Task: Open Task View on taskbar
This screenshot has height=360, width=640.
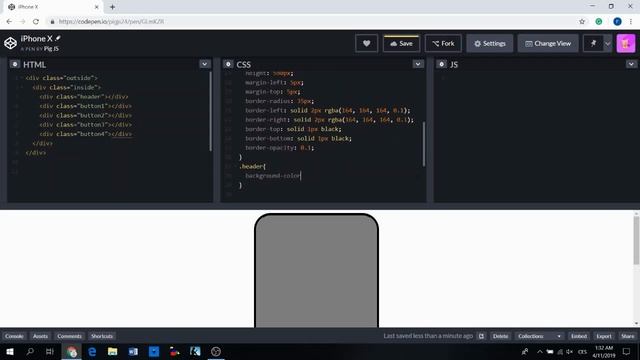Action: [x=50, y=351]
